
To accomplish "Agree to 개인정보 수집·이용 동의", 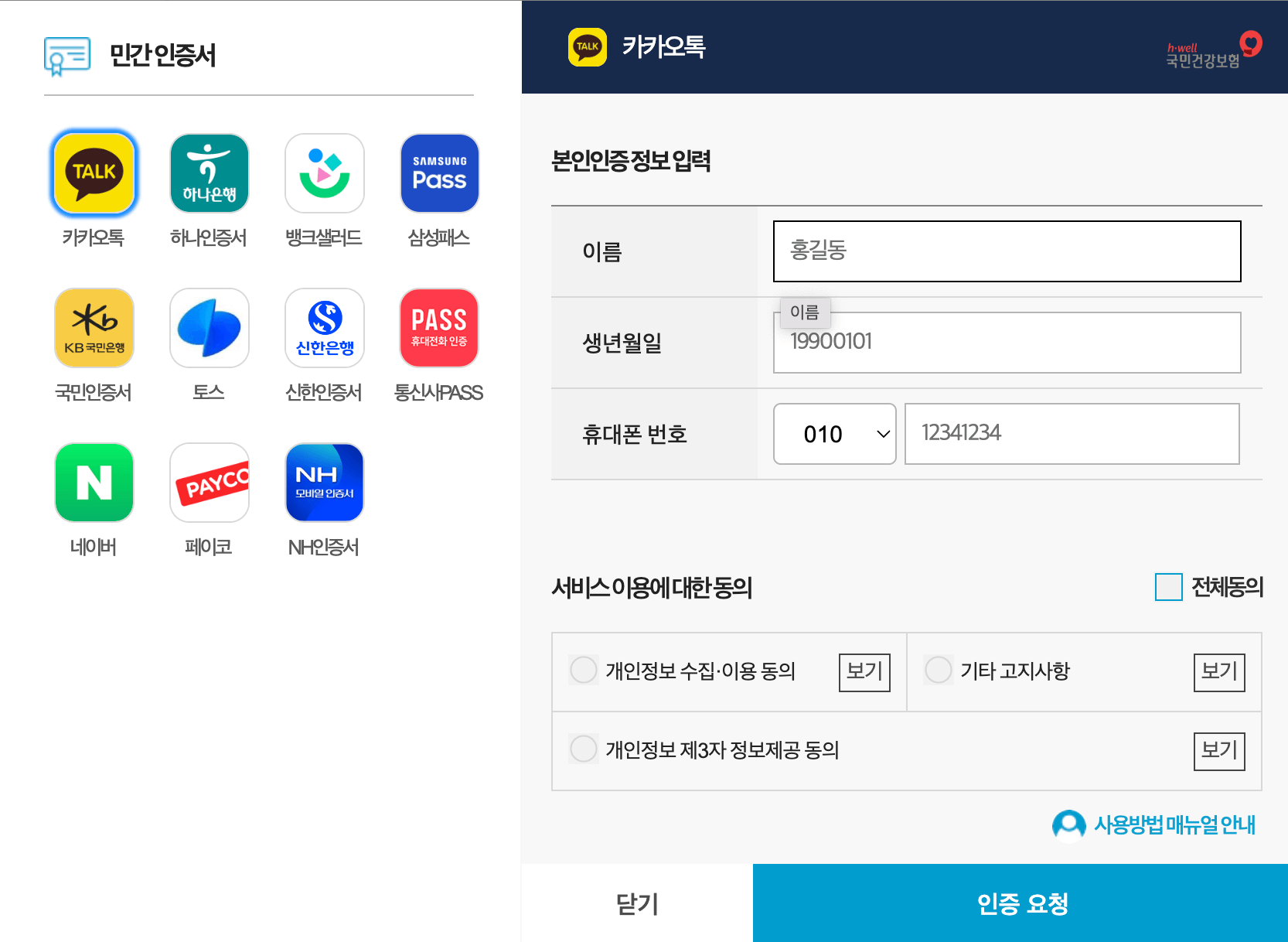I will pos(584,671).
